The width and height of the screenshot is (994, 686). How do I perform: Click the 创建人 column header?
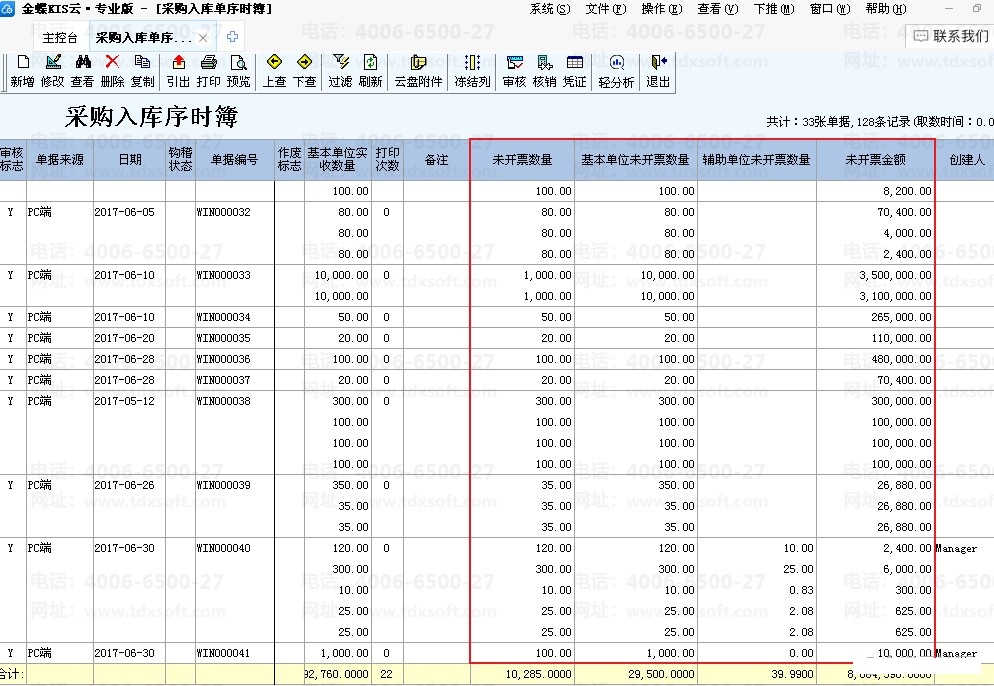pyautogui.click(x=966, y=160)
